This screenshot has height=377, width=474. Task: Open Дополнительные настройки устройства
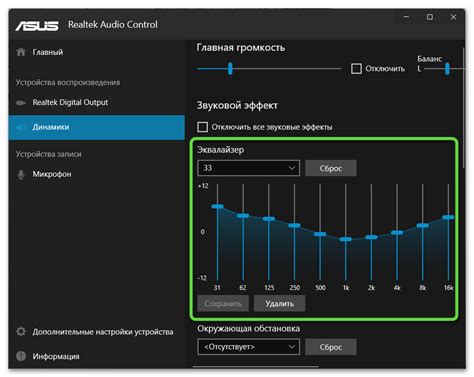click(x=97, y=332)
